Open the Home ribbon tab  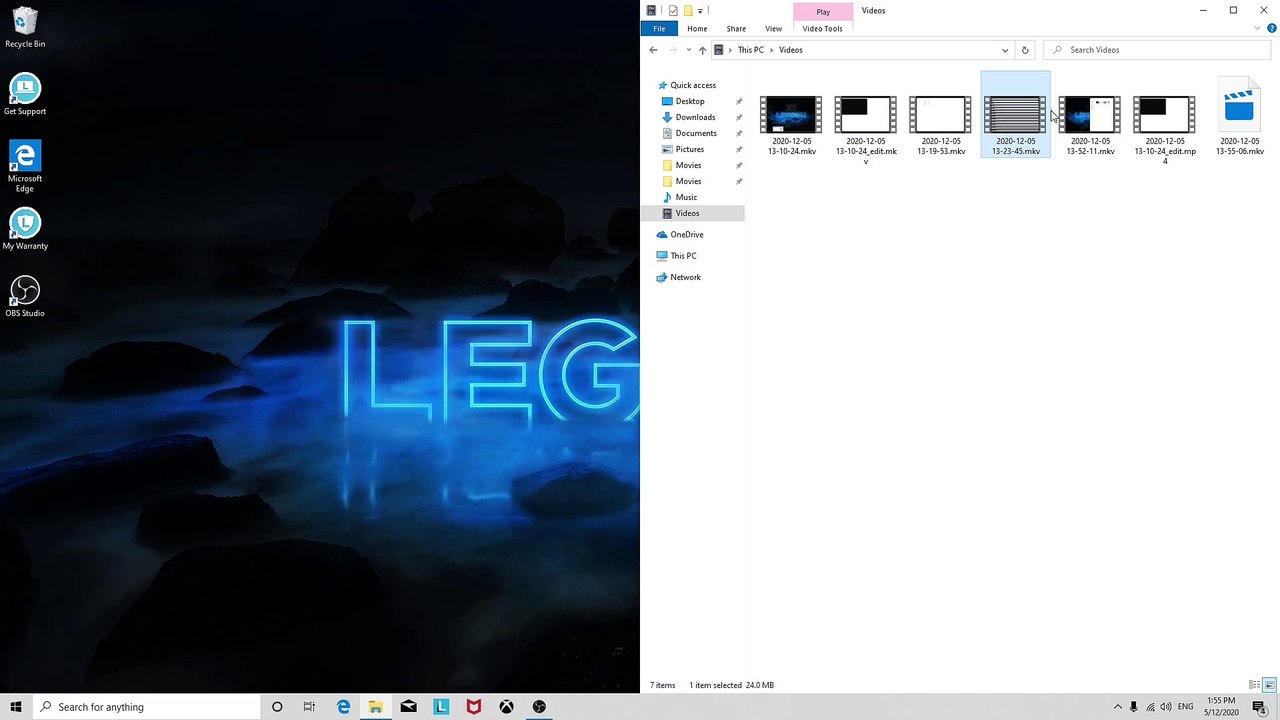point(697,28)
